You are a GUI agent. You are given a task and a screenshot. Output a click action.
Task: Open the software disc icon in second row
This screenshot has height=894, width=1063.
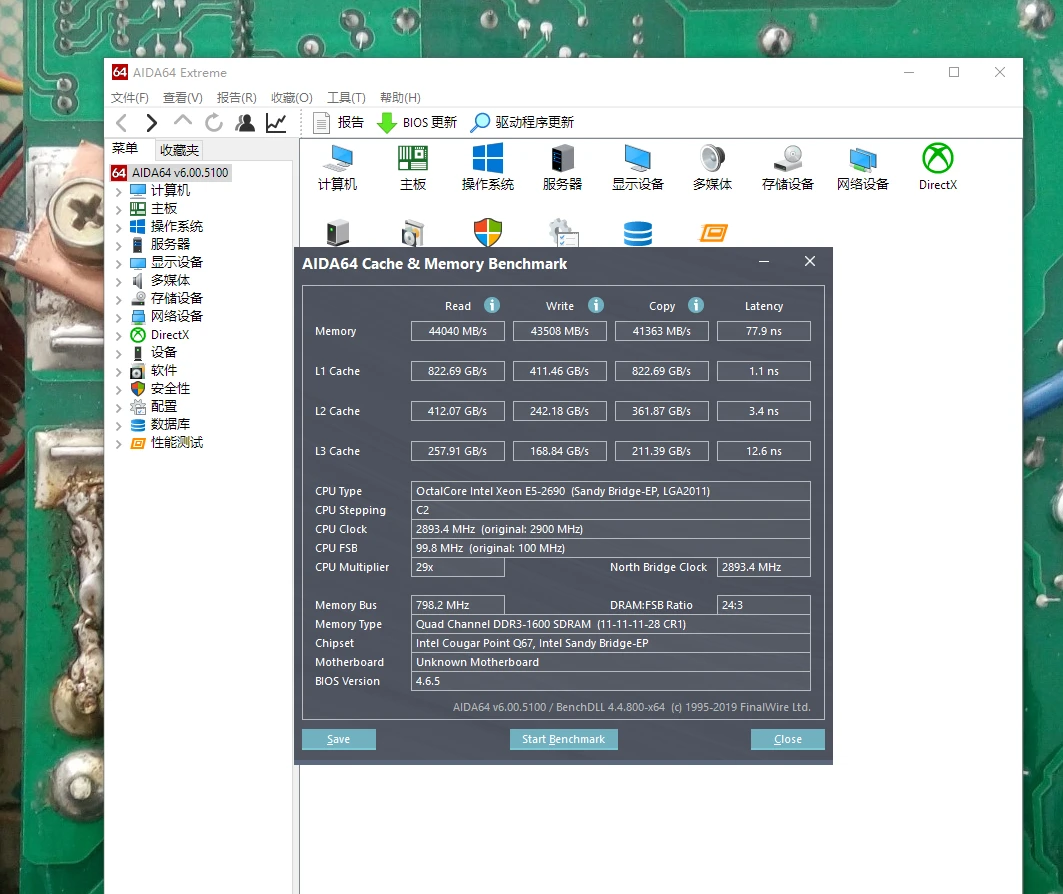(x=413, y=233)
